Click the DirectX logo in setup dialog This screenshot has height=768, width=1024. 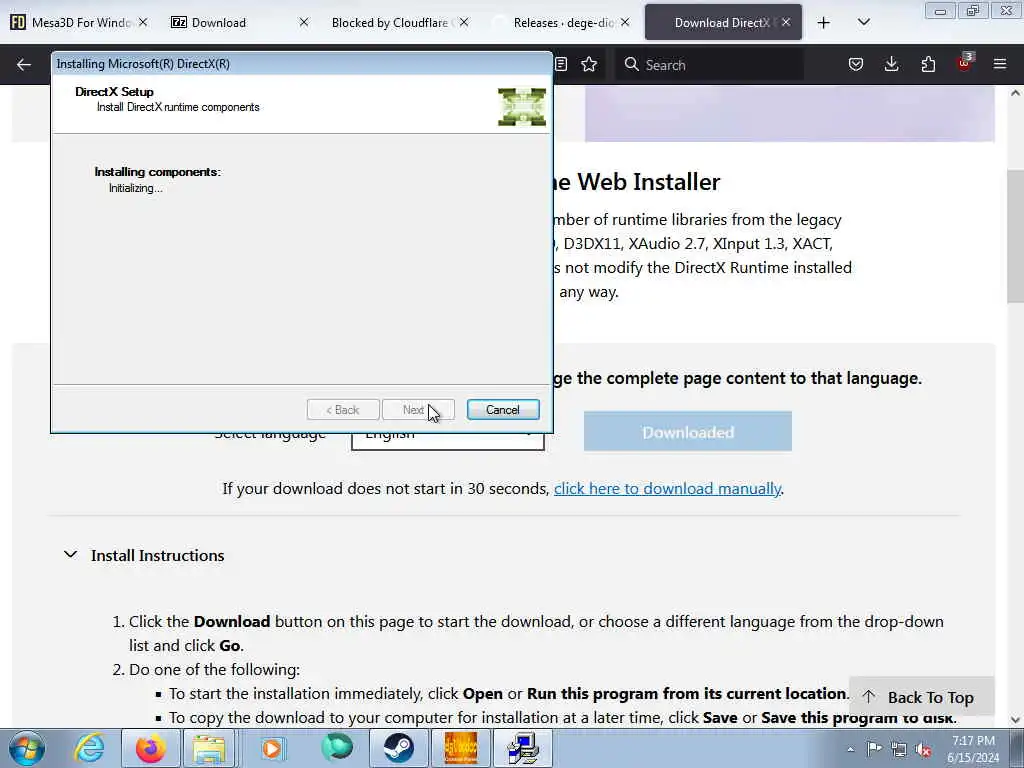pos(522,106)
